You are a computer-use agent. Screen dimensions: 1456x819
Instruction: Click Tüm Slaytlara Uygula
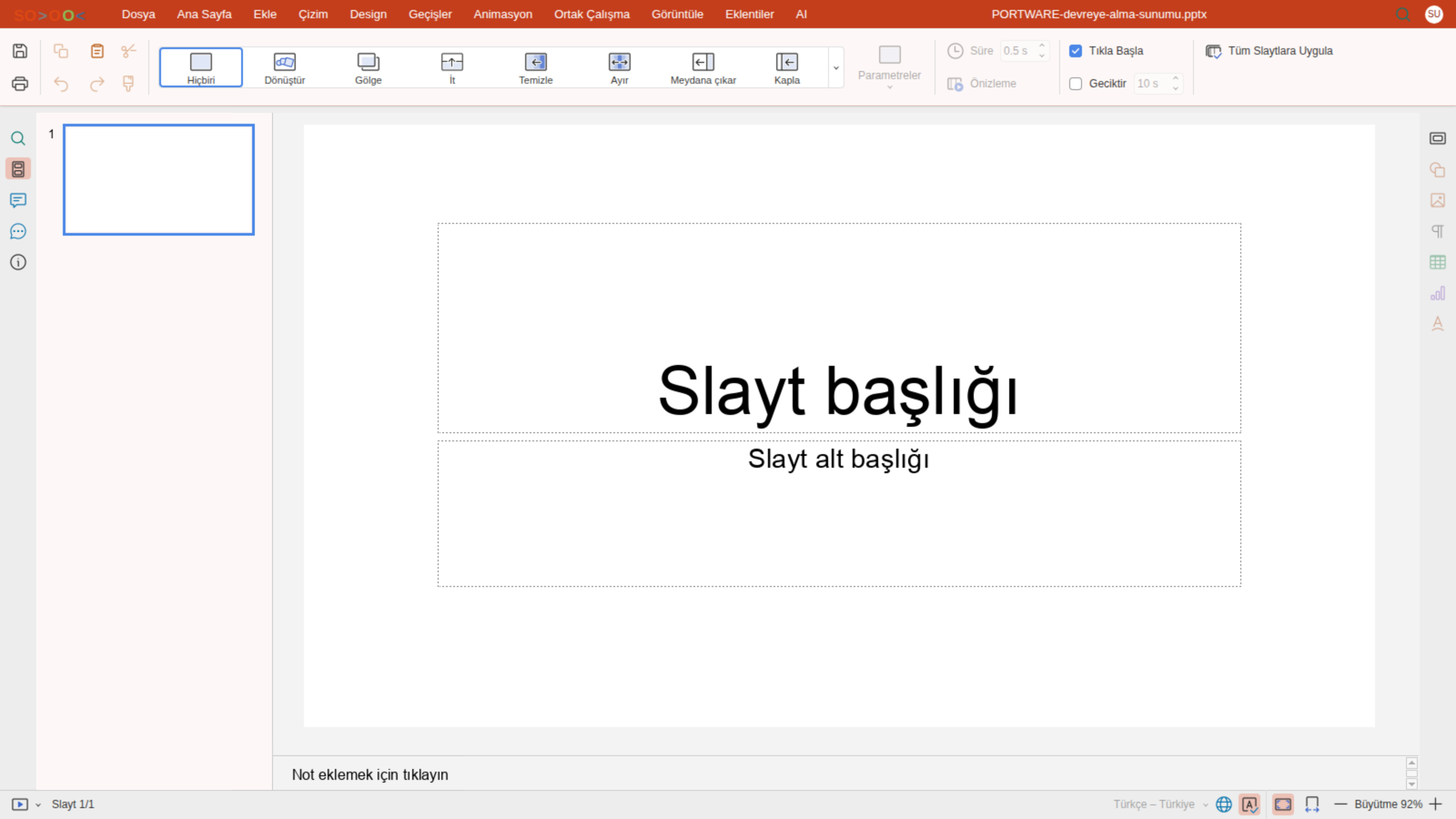click(x=1269, y=51)
